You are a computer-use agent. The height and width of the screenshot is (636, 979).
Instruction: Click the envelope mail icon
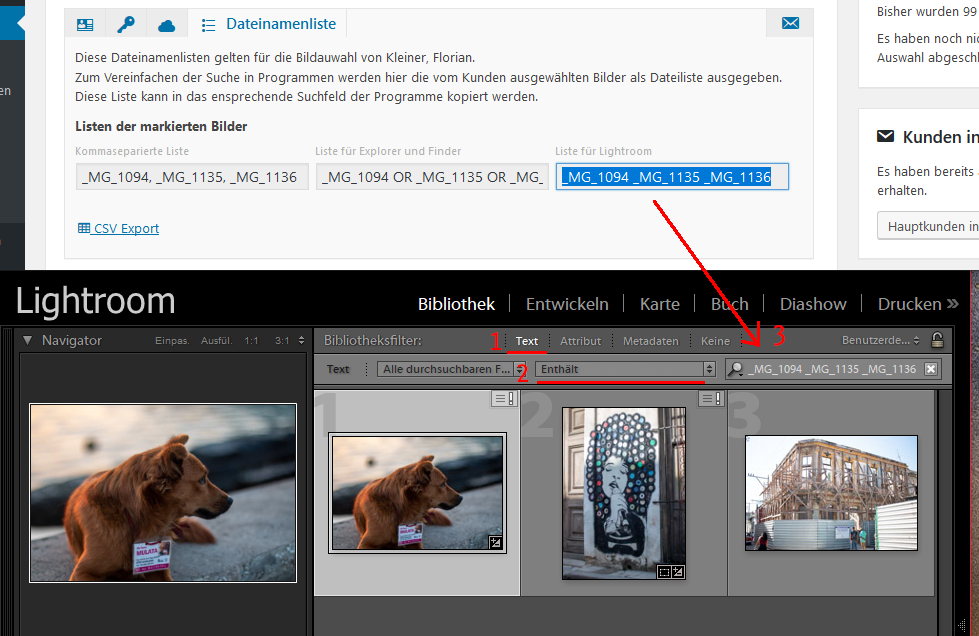tap(790, 24)
